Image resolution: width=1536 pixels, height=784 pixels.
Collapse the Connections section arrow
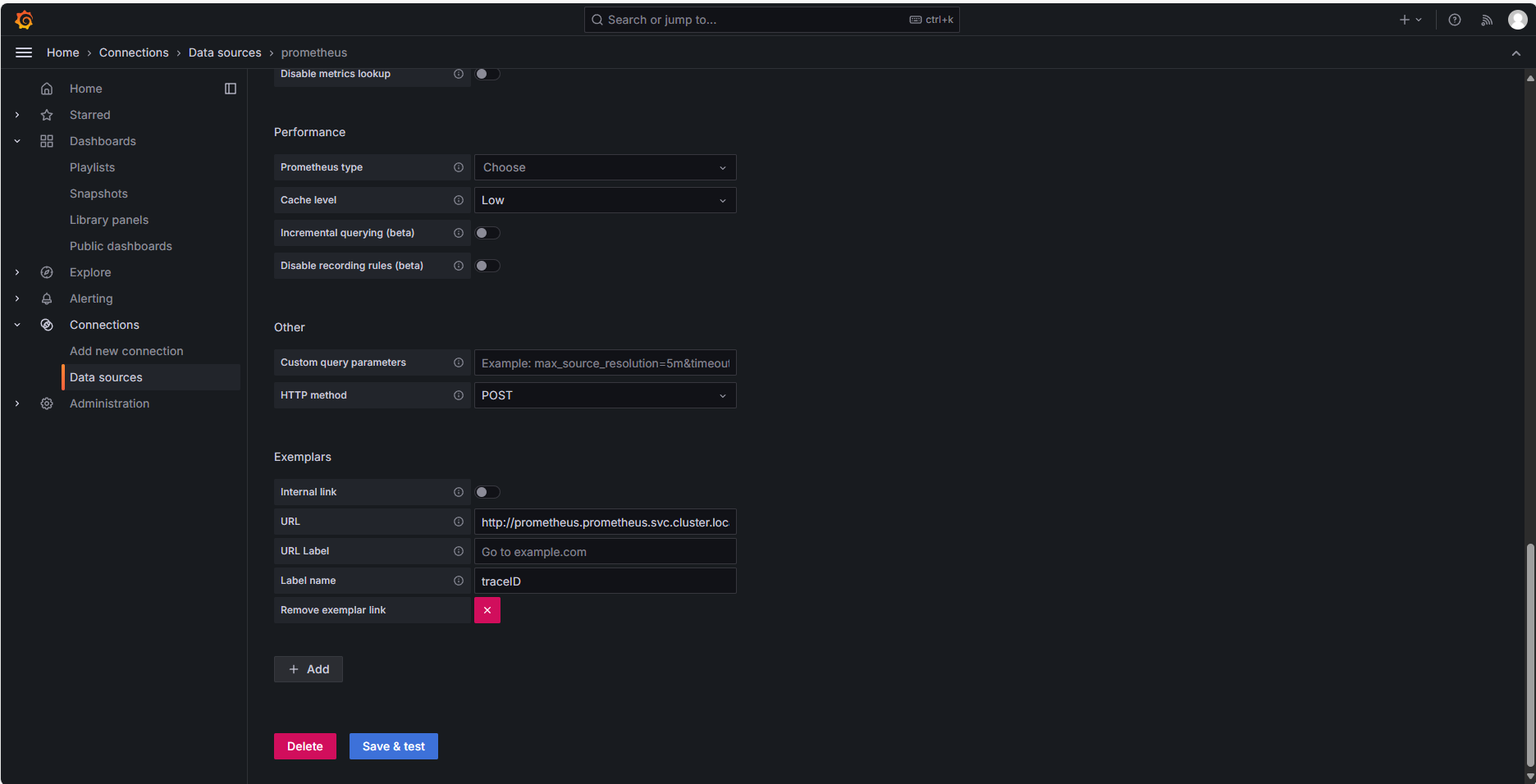point(17,325)
